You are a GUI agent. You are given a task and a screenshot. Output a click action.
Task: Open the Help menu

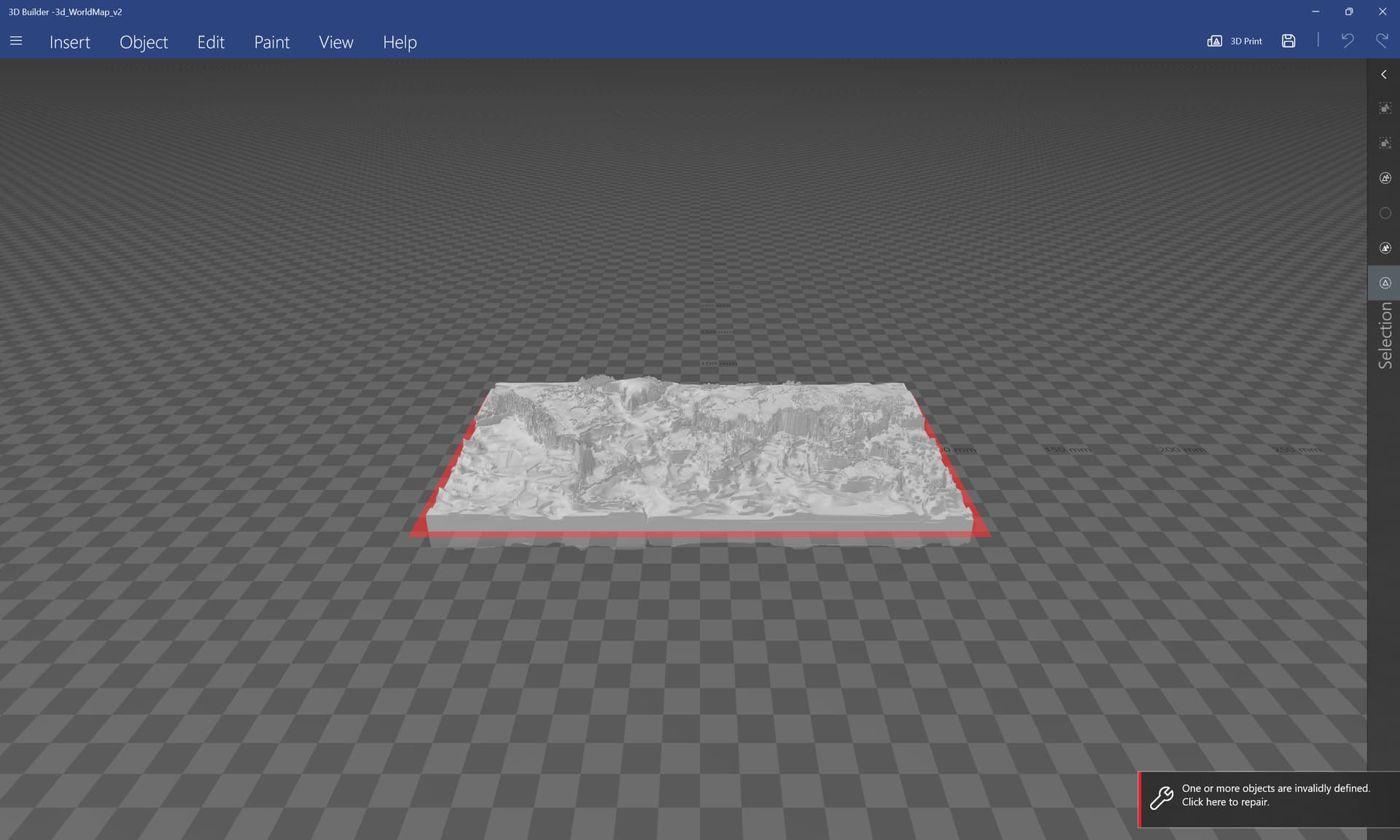tap(400, 42)
